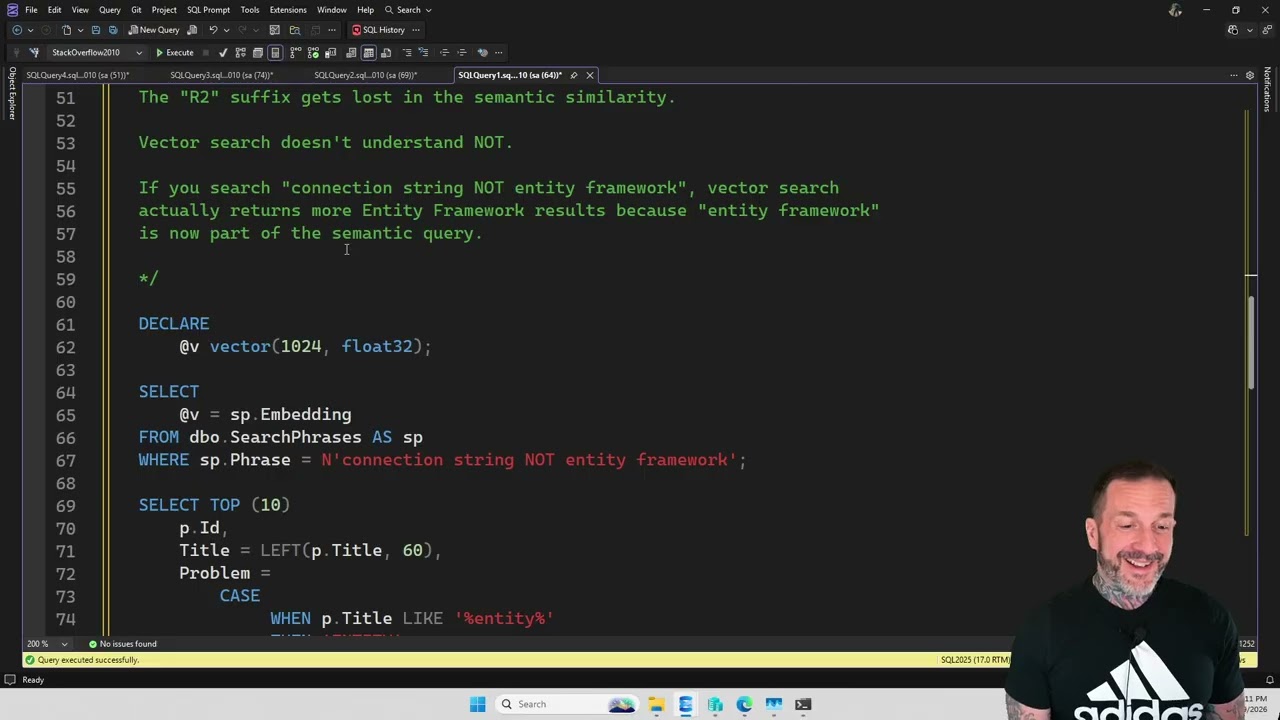The height and width of the screenshot is (720, 1280).
Task: Open File Explorer from the taskbar
Action: point(656,704)
